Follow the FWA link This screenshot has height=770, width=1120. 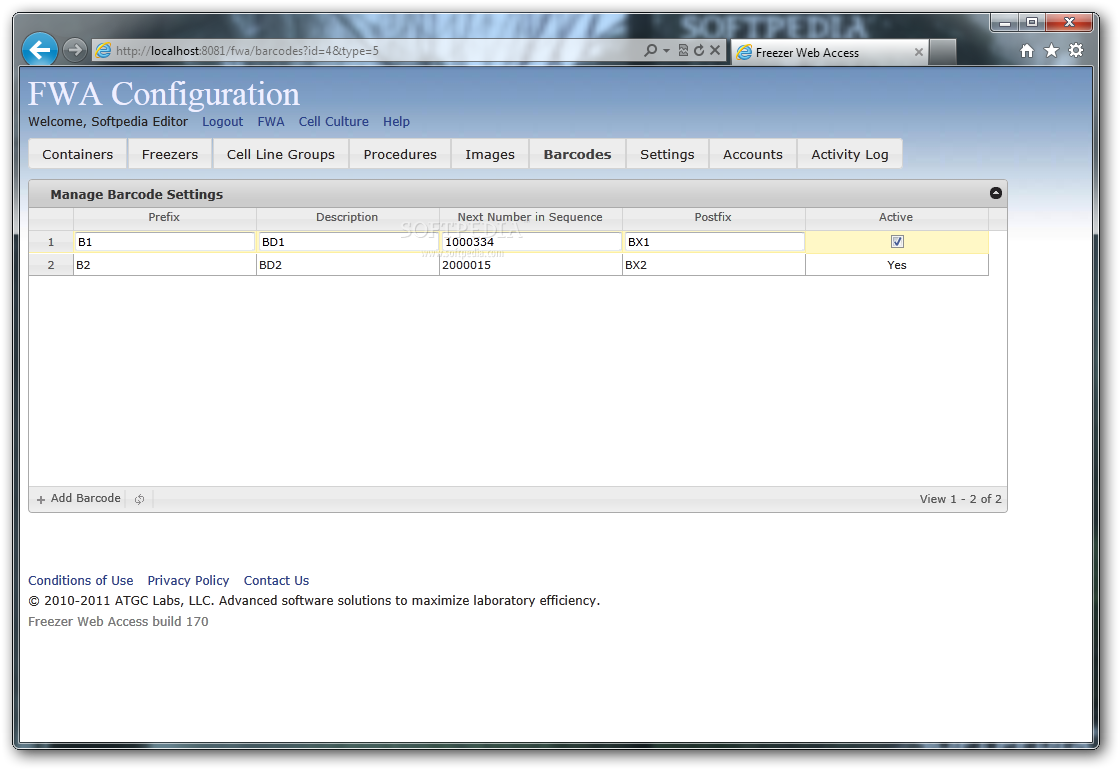(271, 121)
